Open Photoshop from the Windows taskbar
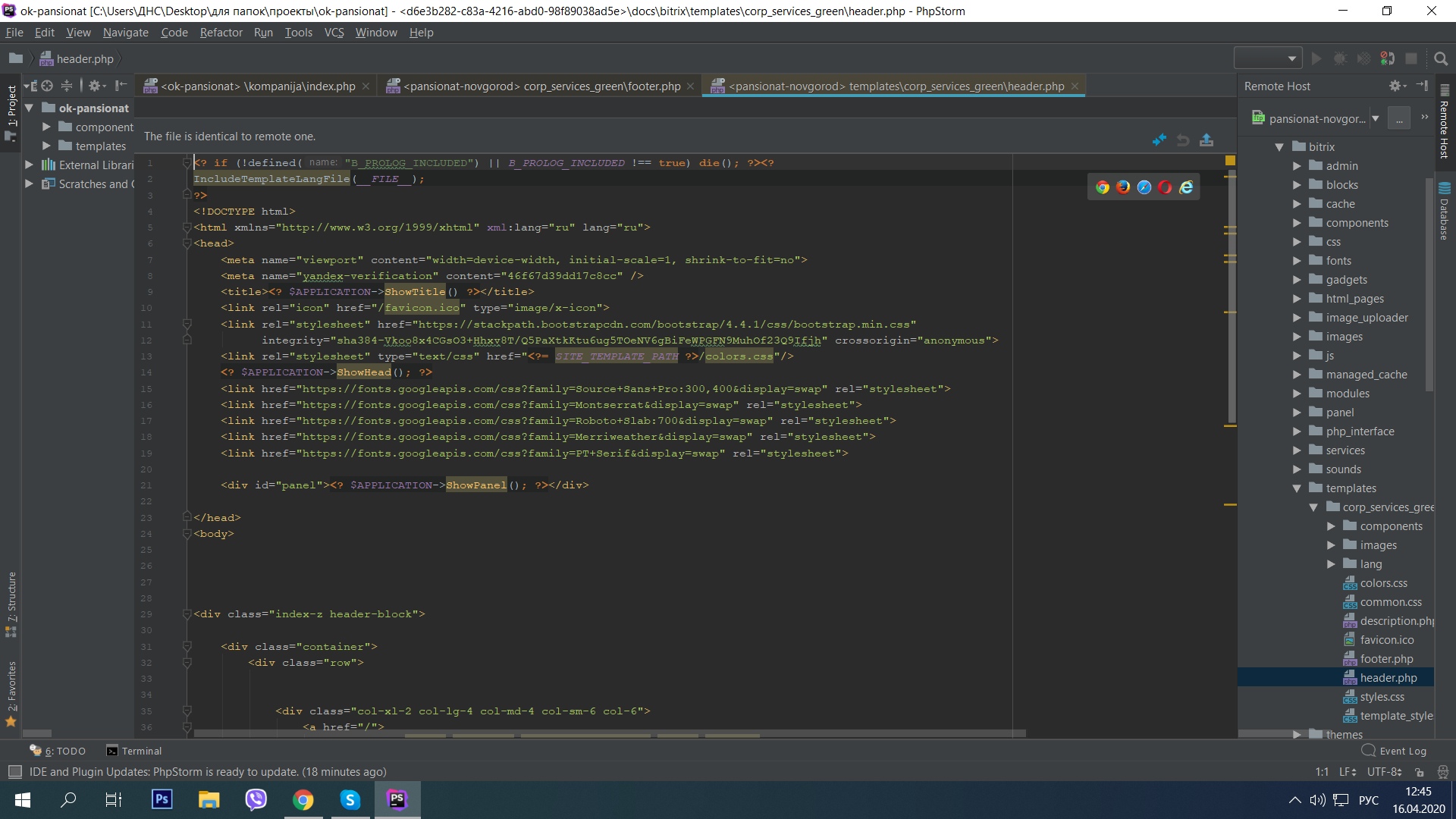1456x819 pixels. [162, 799]
